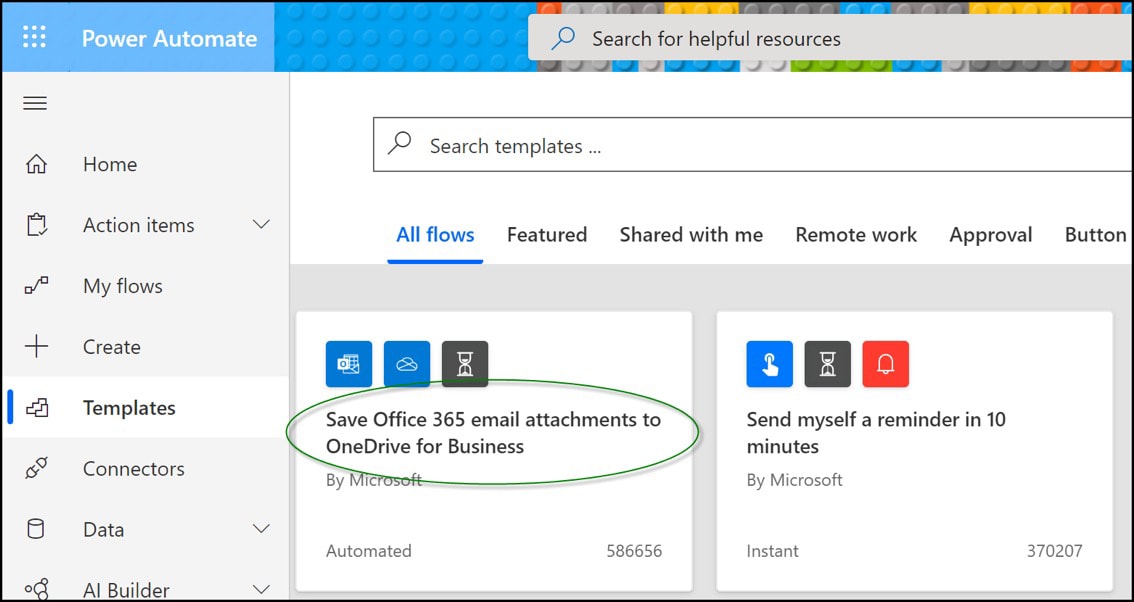Expand the Data section chevron

coord(261,528)
